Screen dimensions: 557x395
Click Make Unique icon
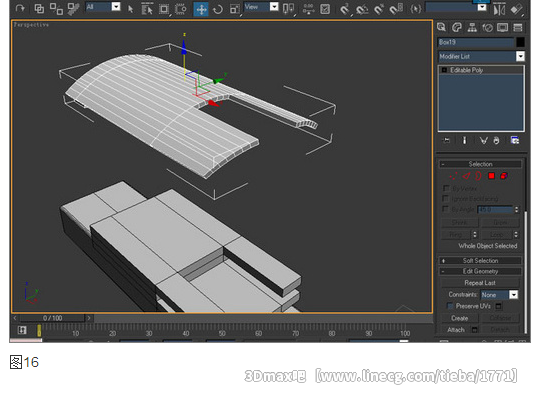[483, 140]
